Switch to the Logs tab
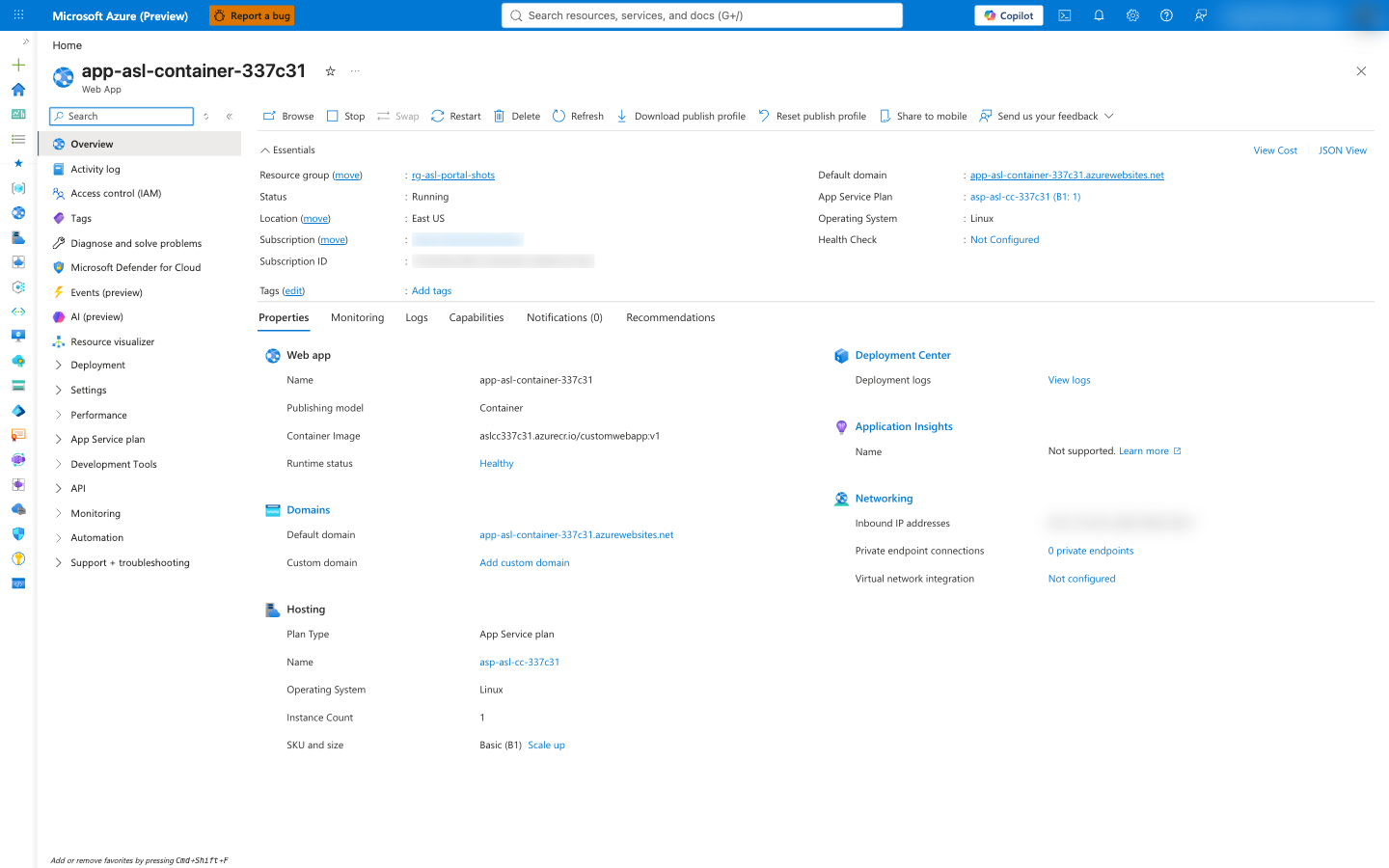Screen dimensions: 1389x868 (417, 318)
